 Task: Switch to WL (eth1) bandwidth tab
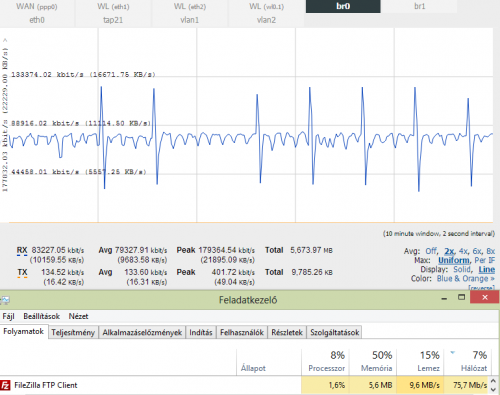click(x=113, y=6)
